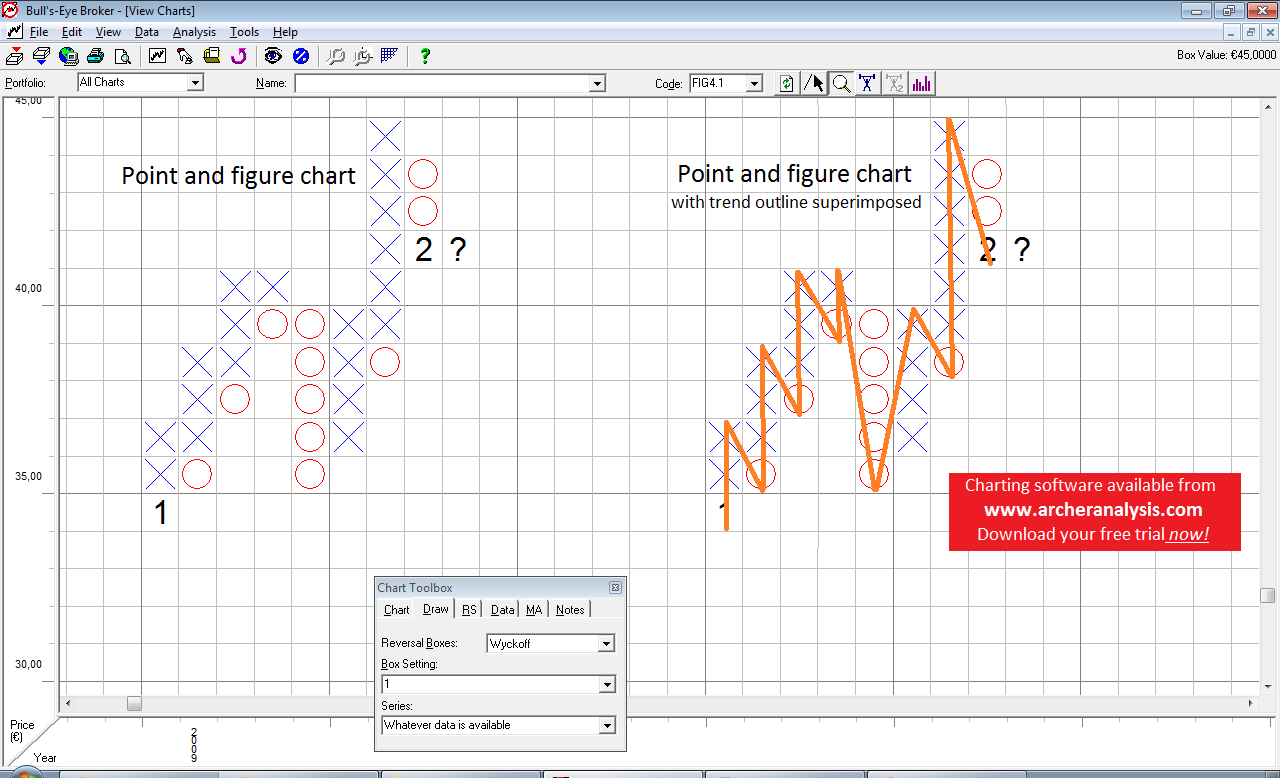The height and width of the screenshot is (778, 1280).
Task: Click the '40,00' price axis label
Action: (x=26, y=288)
